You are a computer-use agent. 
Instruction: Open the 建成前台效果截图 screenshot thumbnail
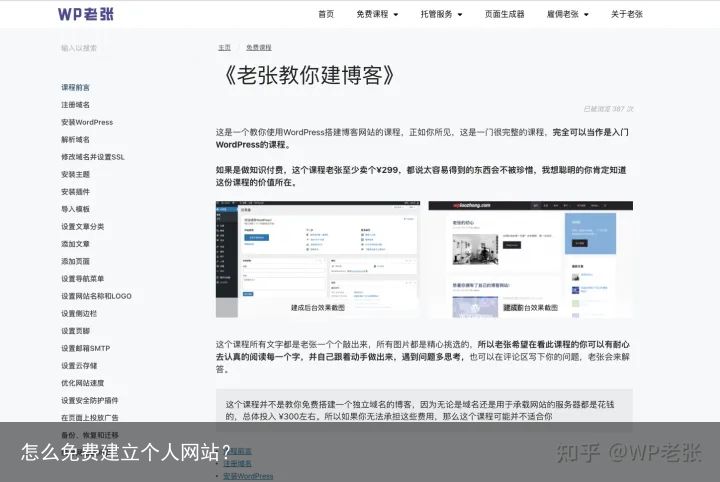[530, 259]
